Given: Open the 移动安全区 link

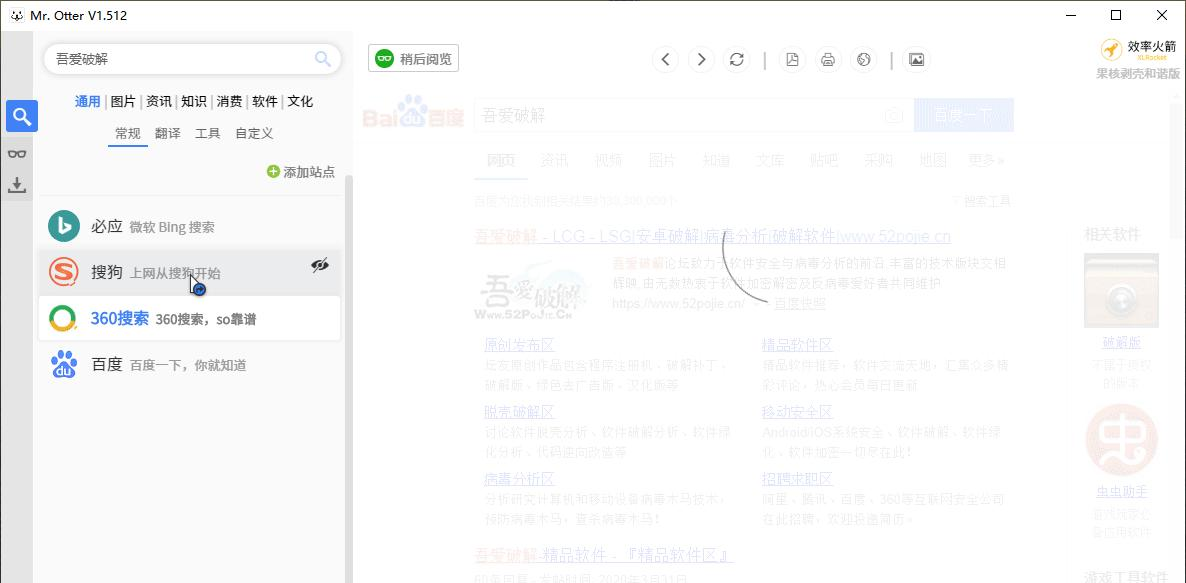Looking at the screenshot, I should 797,412.
